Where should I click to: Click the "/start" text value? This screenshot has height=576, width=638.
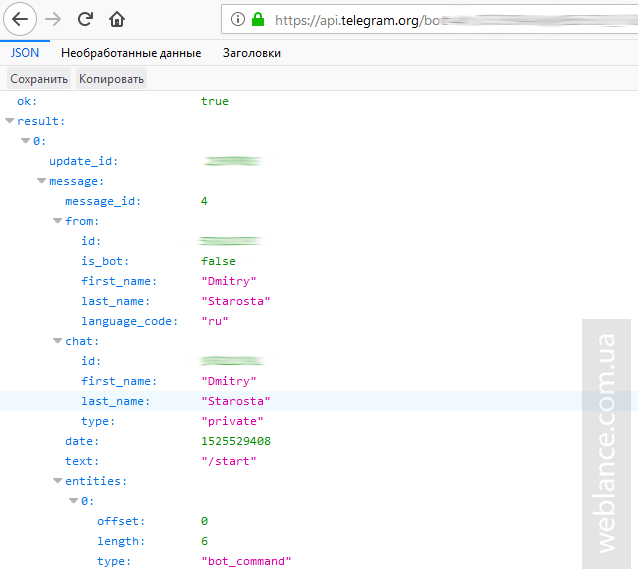click(229, 461)
